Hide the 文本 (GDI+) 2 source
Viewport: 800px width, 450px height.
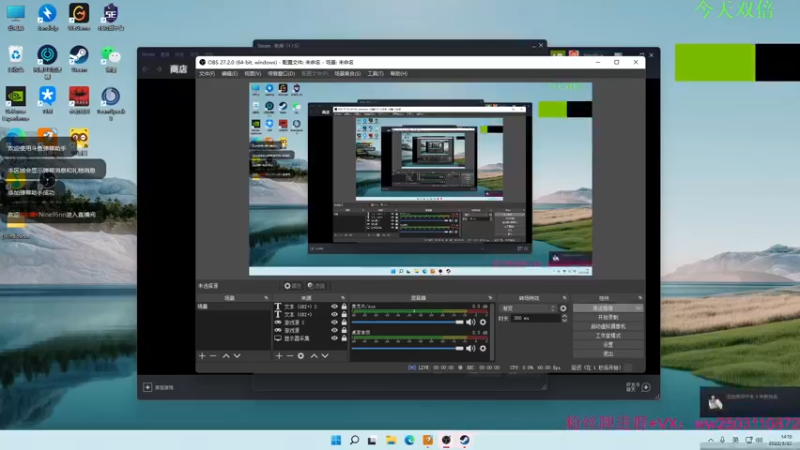tap(334, 307)
